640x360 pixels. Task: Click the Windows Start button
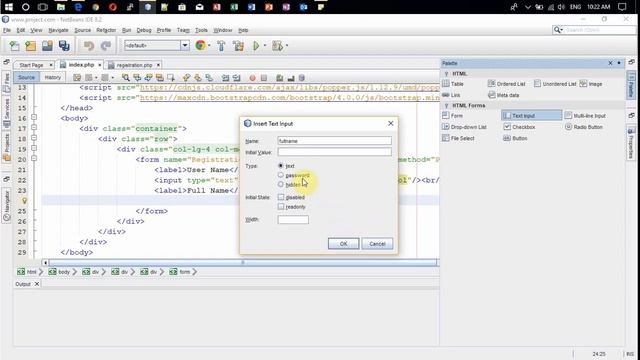[8, 7]
